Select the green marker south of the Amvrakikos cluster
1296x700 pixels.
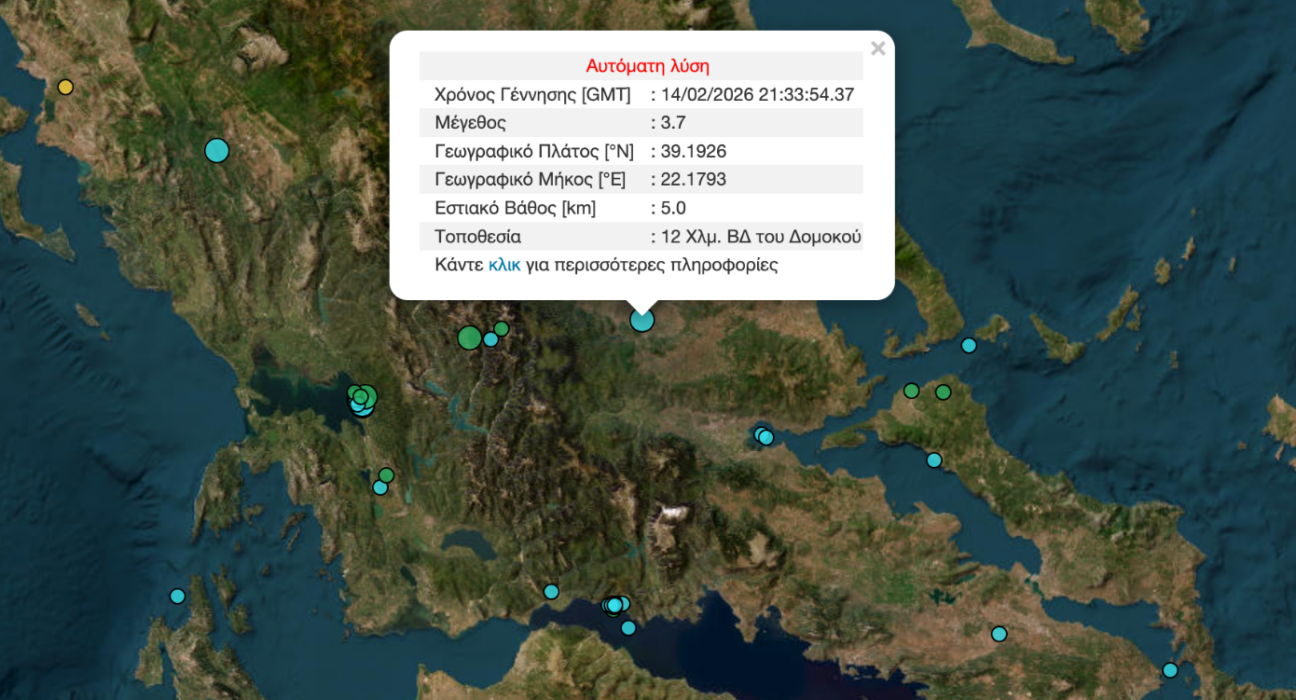click(387, 475)
